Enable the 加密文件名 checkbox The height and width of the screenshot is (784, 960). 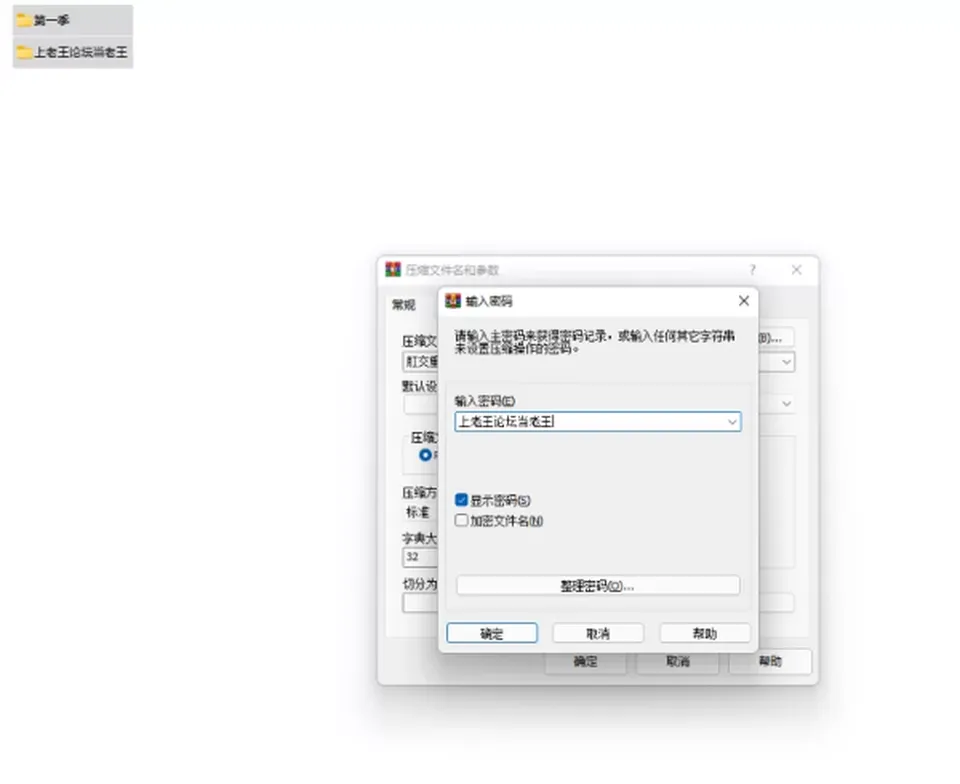pyautogui.click(x=462, y=520)
